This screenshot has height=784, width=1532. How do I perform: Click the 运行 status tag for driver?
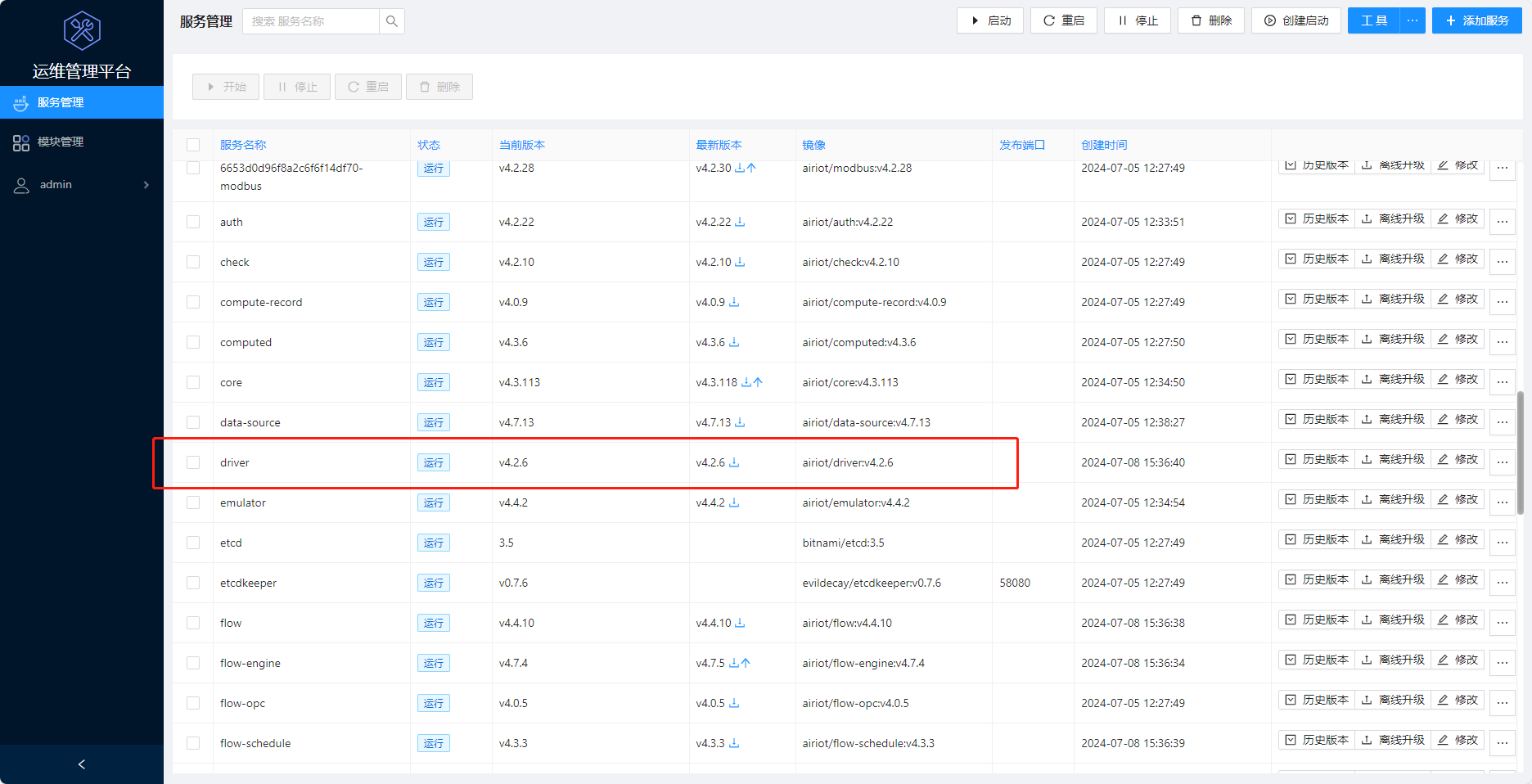pos(434,462)
